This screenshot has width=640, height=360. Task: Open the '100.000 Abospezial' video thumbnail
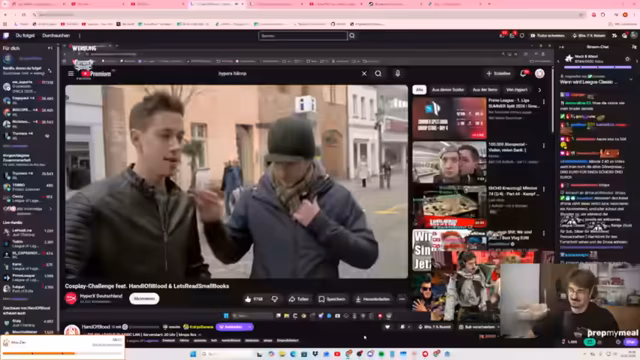[x=449, y=162]
